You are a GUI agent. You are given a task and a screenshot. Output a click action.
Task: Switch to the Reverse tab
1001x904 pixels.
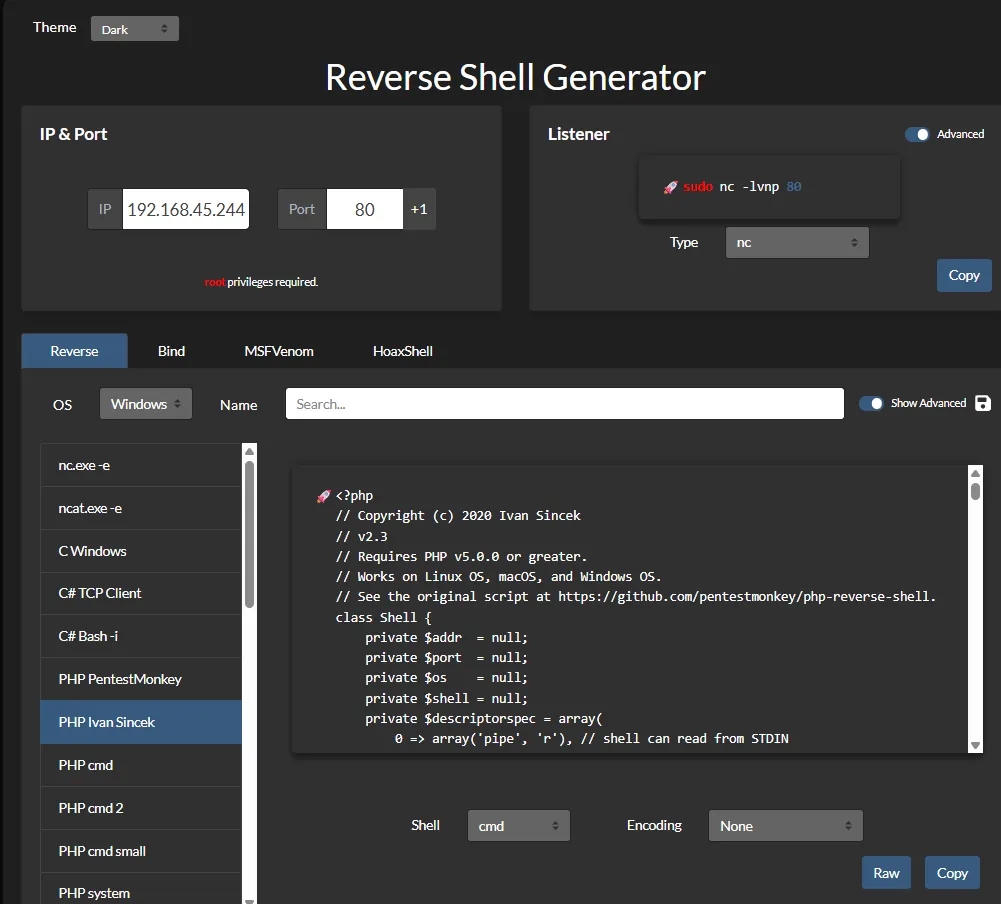click(x=75, y=350)
